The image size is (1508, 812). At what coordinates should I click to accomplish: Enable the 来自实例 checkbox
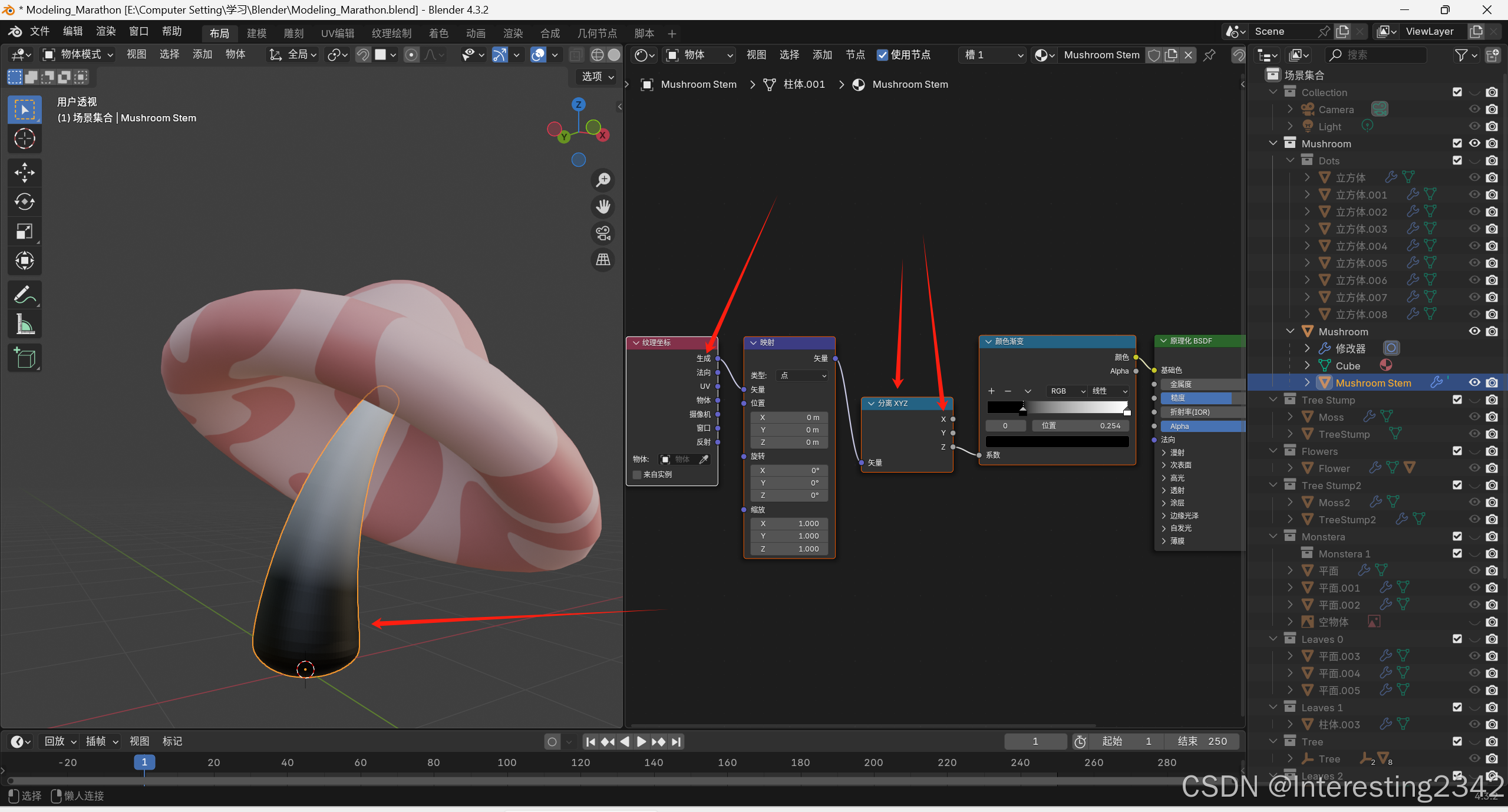tap(636, 474)
